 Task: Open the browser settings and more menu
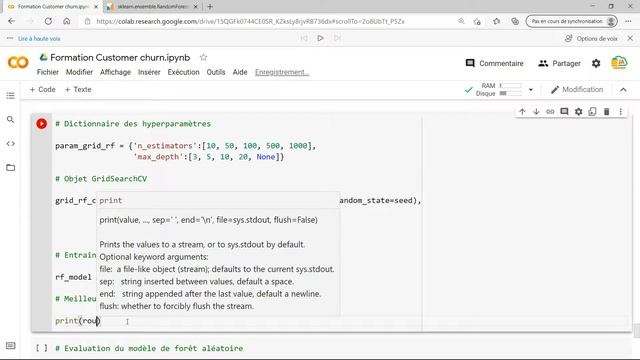pyautogui.click(x=628, y=21)
